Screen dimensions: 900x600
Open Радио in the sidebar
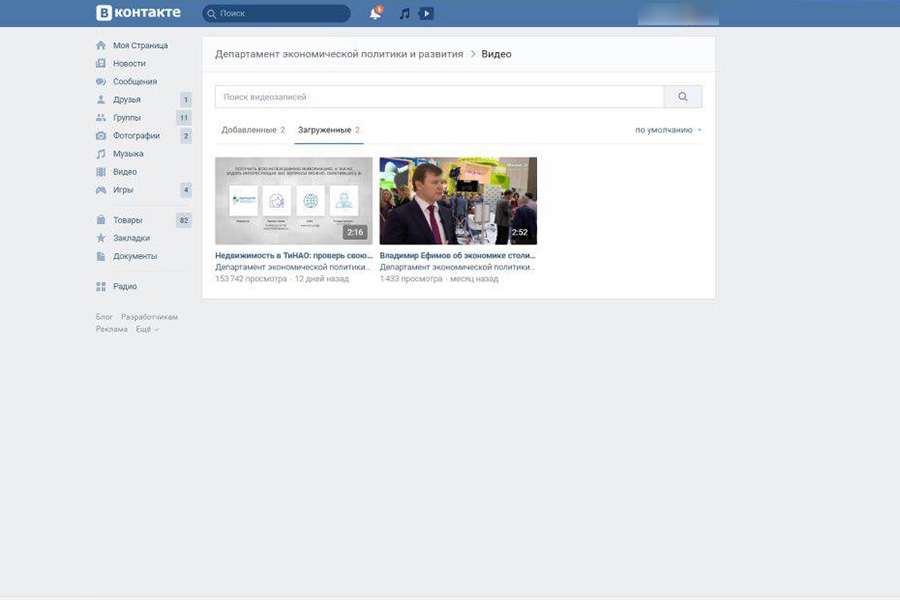125,286
